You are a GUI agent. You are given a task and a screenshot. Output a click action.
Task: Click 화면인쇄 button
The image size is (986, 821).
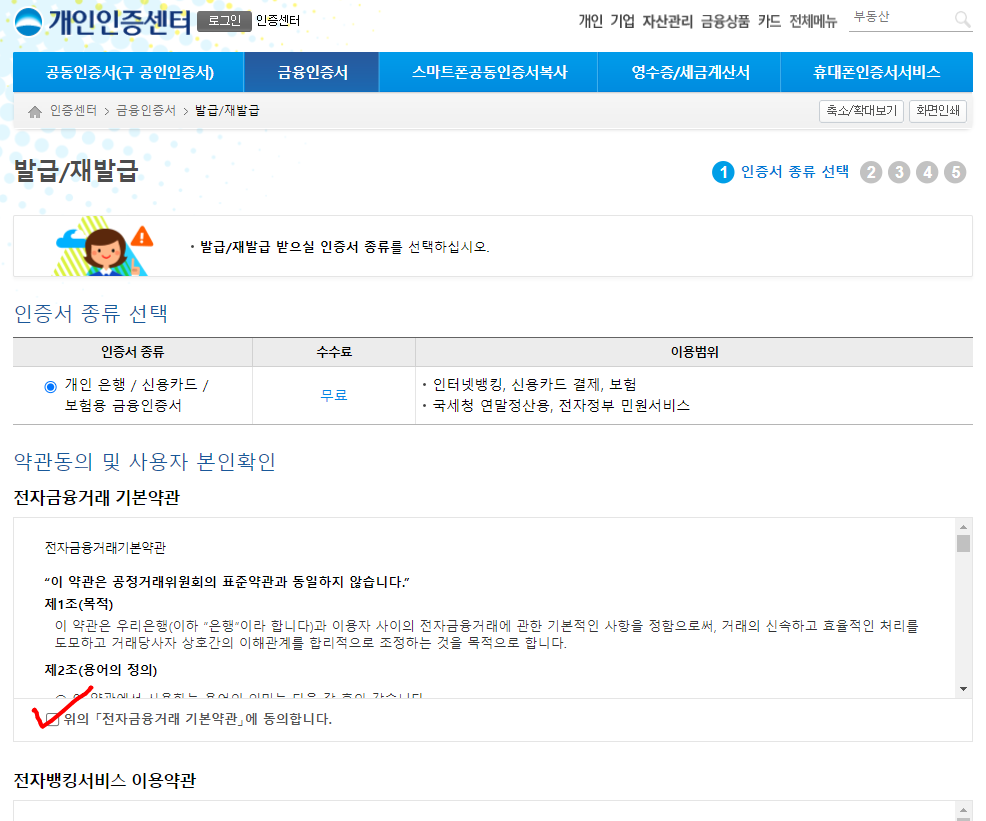938,111
